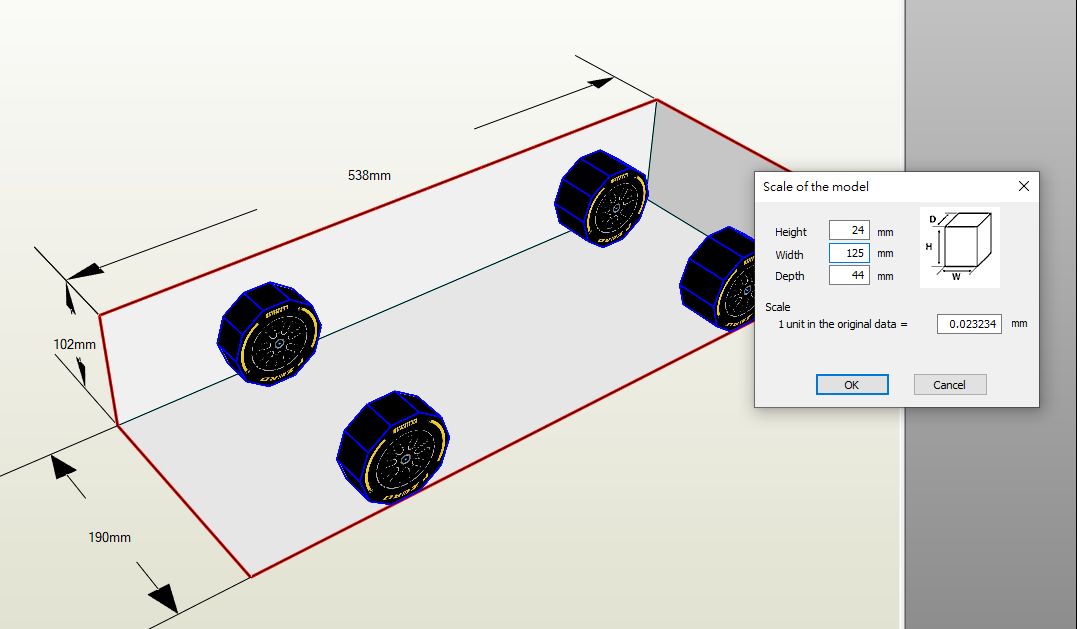This screenshot has width=1091, height=629.
Task: Click the Height input field
Action: [x=849, y=231]
